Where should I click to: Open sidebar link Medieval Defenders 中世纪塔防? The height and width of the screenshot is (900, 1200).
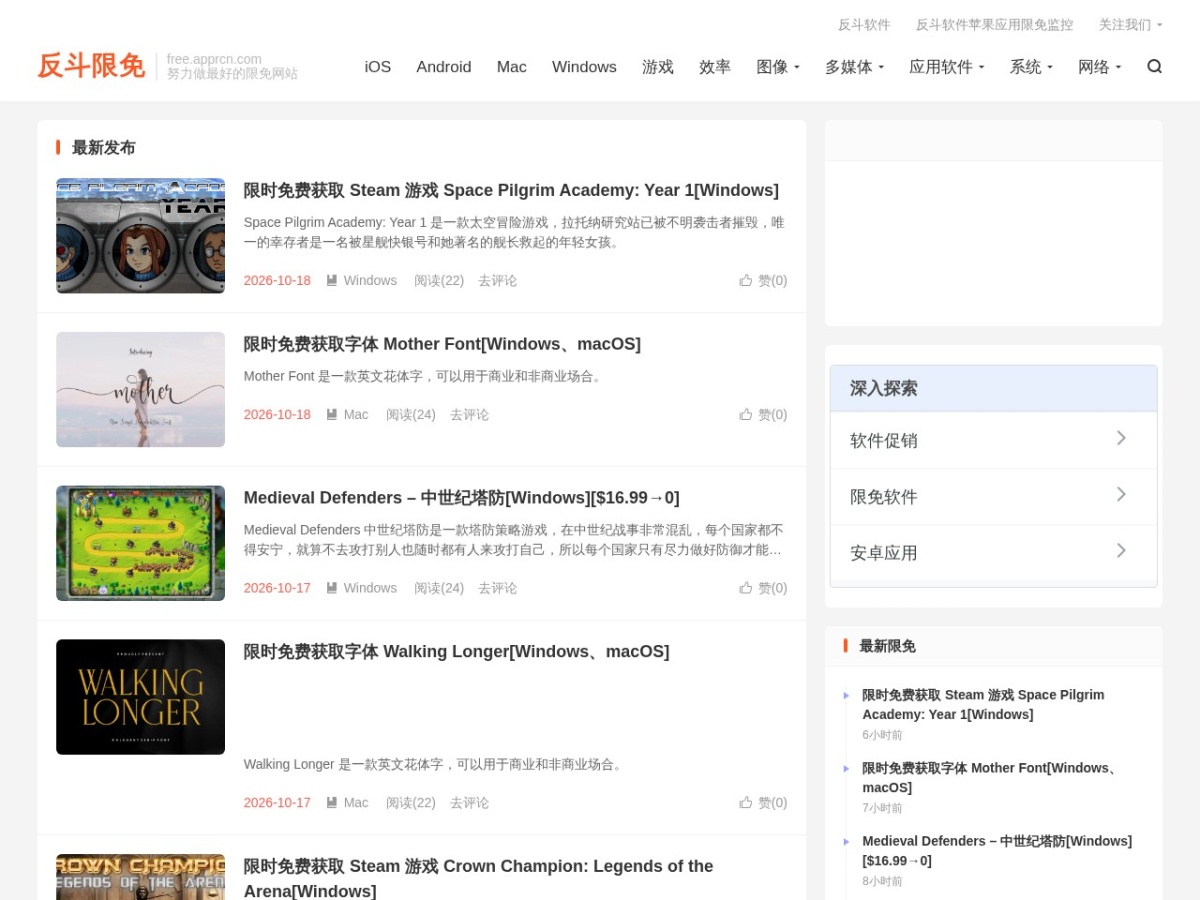997,851
